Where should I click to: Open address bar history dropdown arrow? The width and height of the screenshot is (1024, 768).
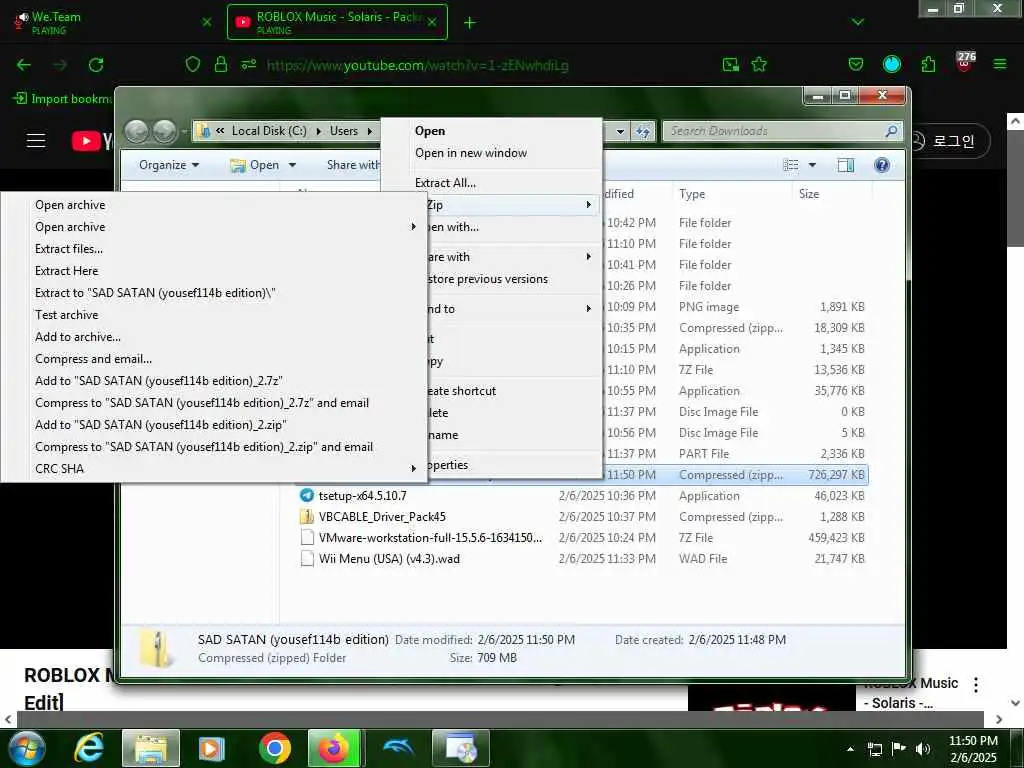pos(620,131)
